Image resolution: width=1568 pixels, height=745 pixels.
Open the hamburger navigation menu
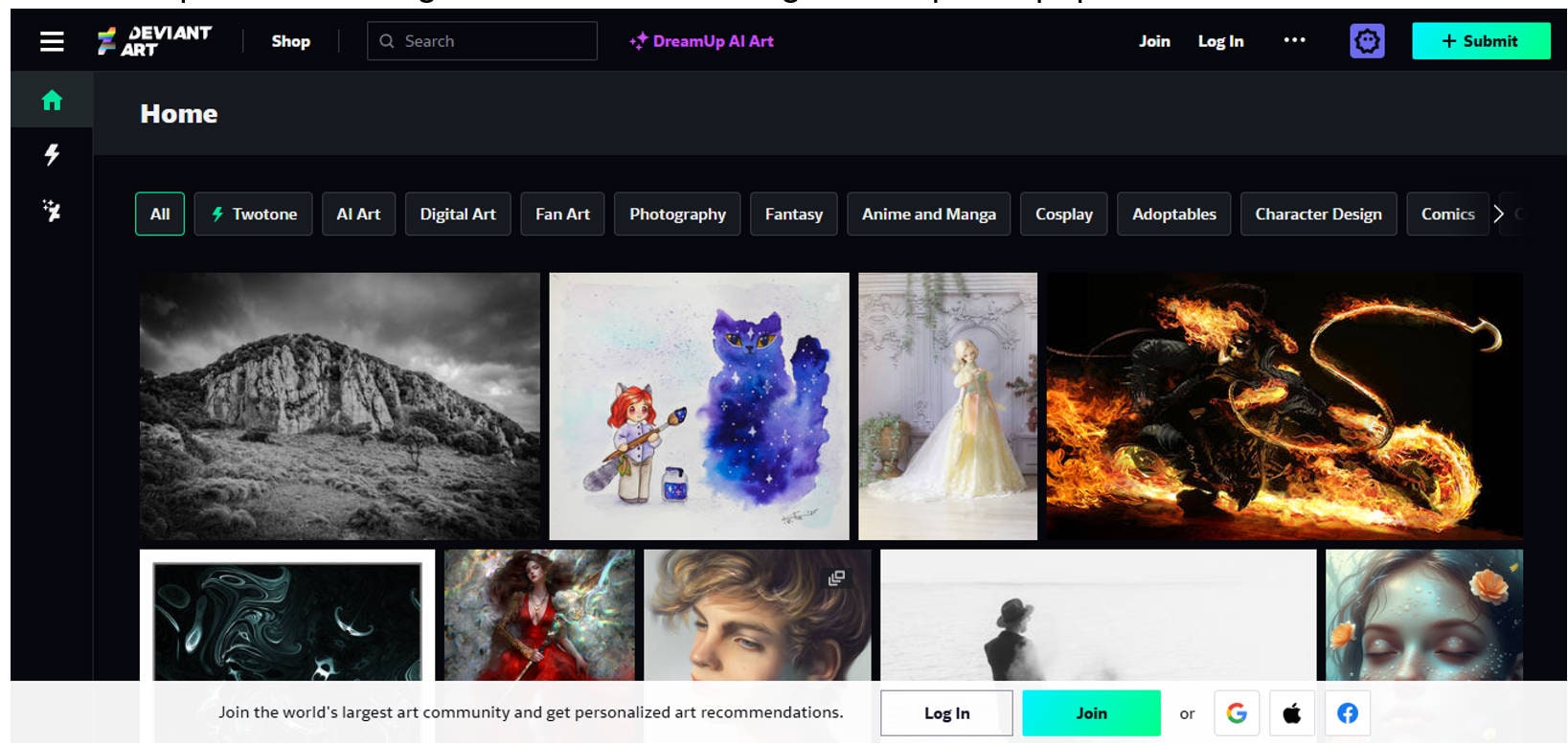coord(52,41)
